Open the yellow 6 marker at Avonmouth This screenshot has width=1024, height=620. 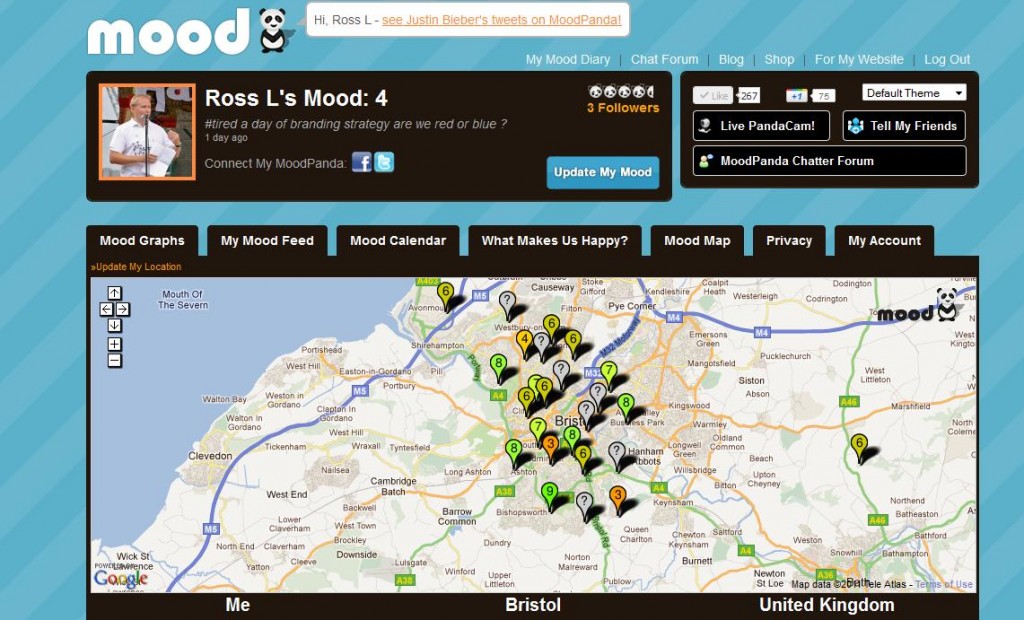tap(445, 295)
